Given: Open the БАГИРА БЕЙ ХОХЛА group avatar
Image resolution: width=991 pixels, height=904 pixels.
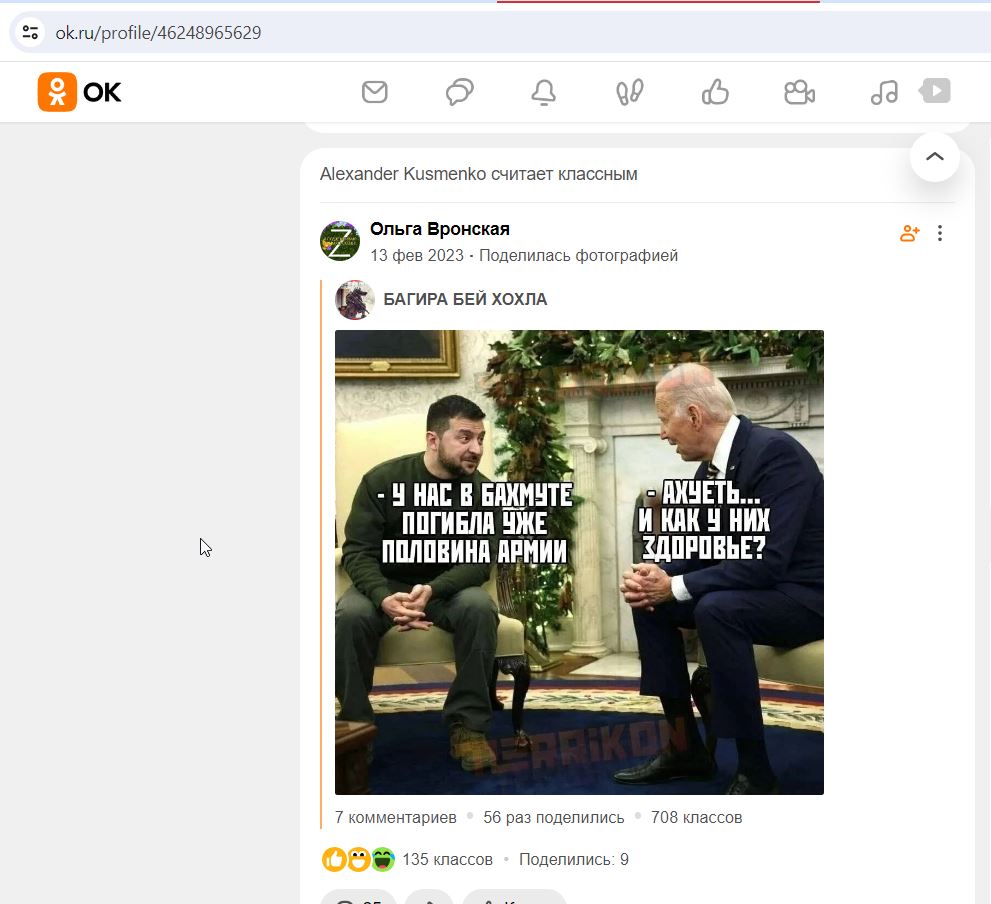Looking at the screenshot, I should point(355,300).
